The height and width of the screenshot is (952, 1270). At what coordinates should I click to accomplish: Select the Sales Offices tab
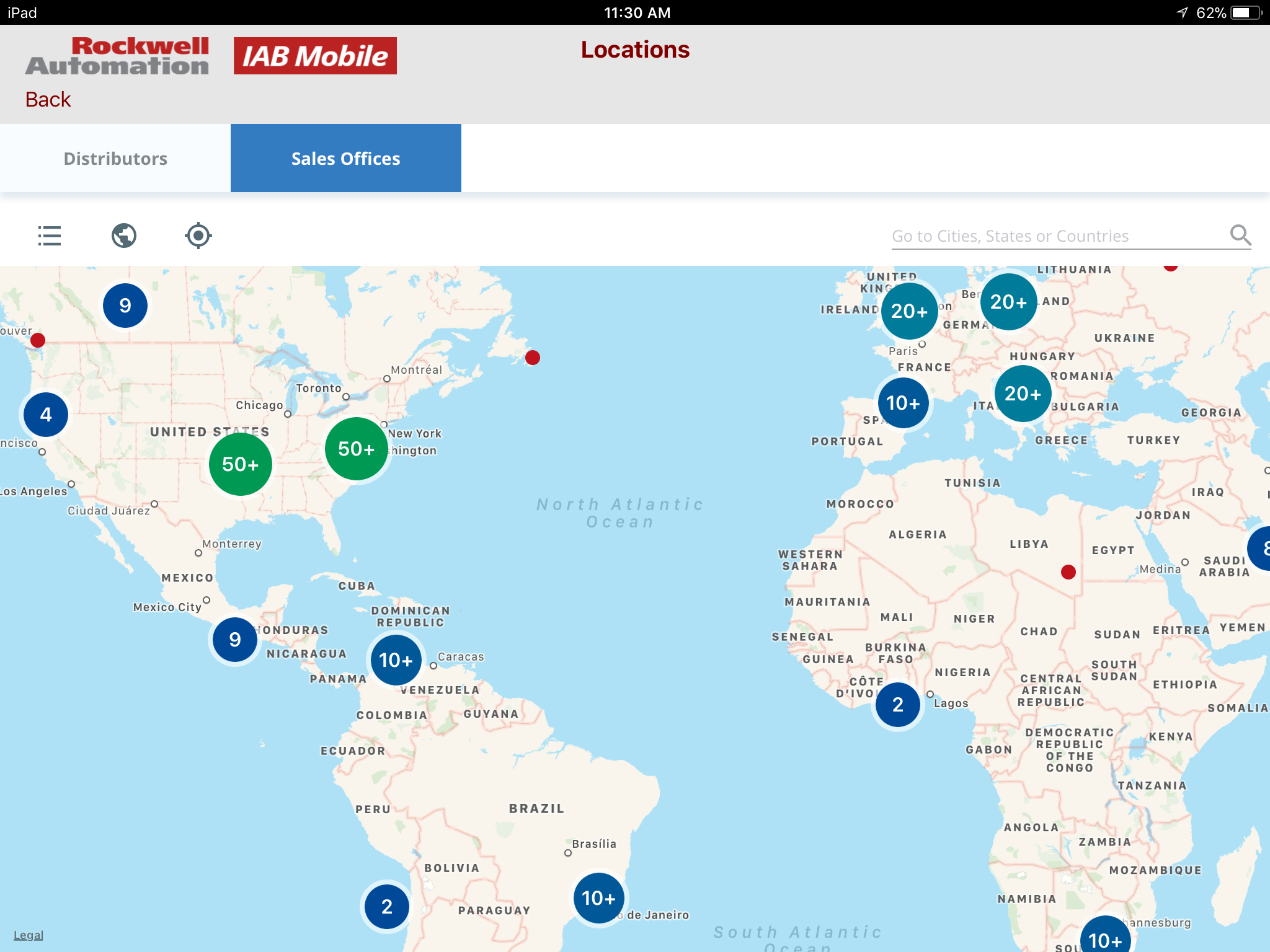click(x=346, y=159)
